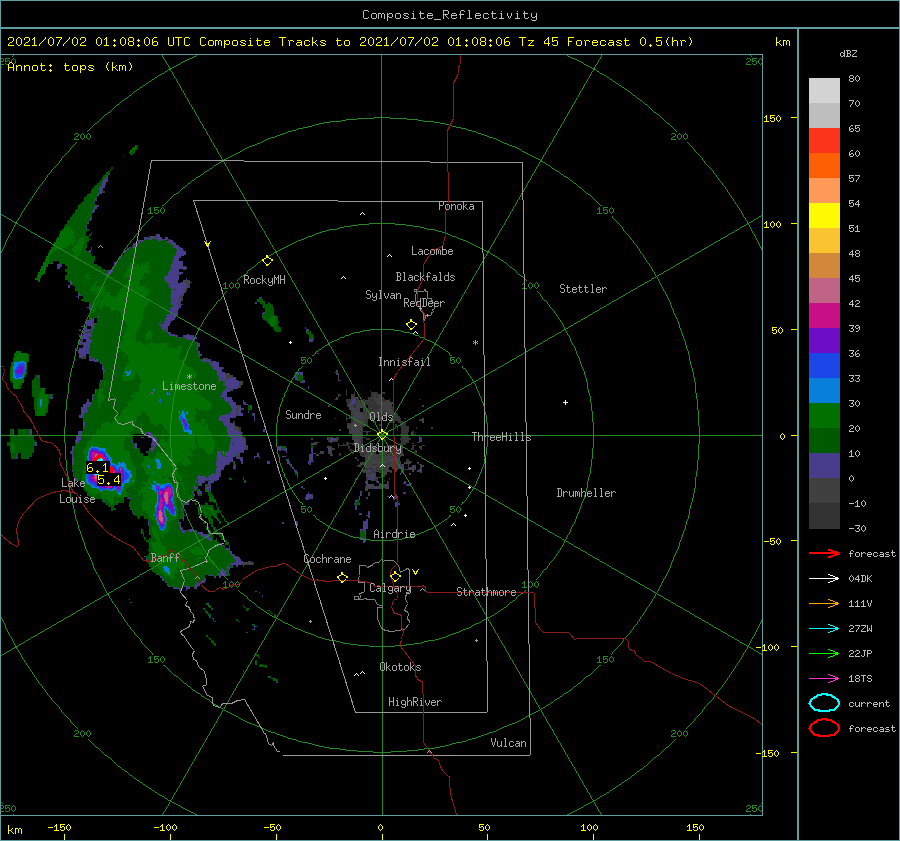Pick the green 22JP arrow legend icon
The height and width of the screenshot is (841, 900).
click(x=824, y=653)
